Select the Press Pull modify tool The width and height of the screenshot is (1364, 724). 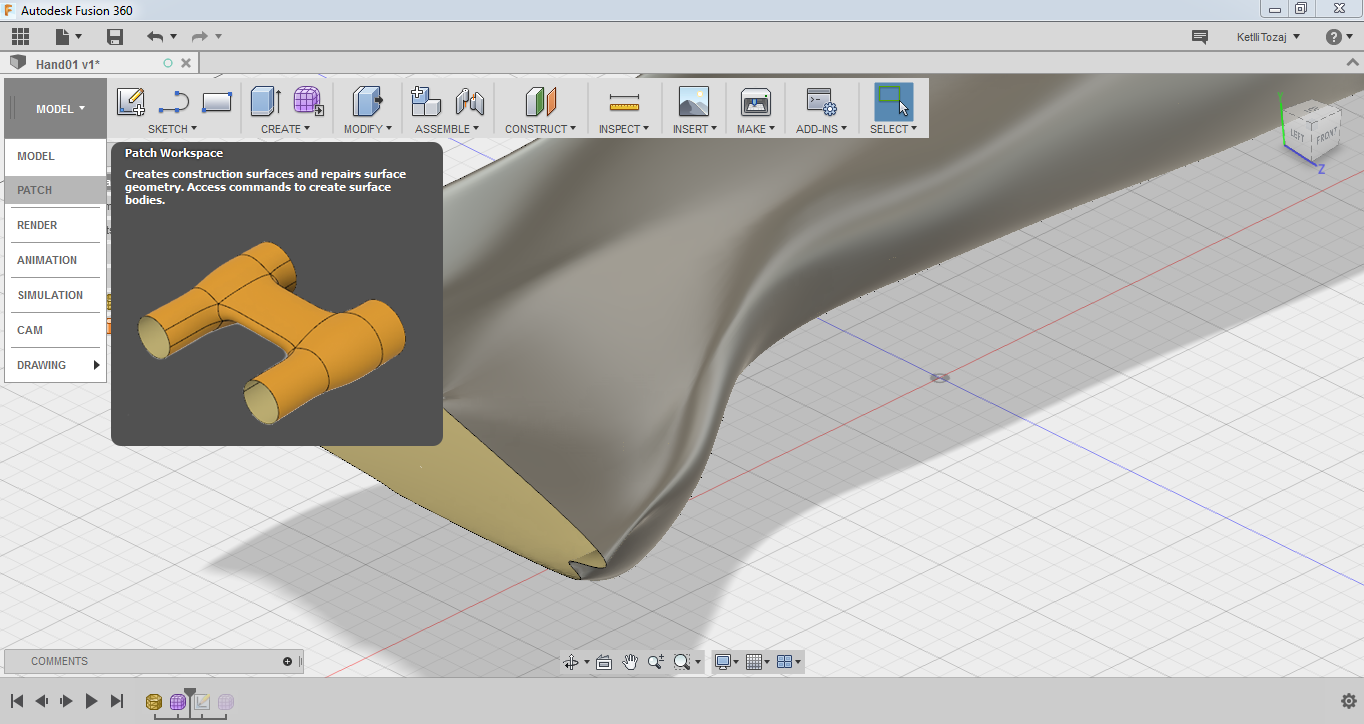click(x=368, y=102)
